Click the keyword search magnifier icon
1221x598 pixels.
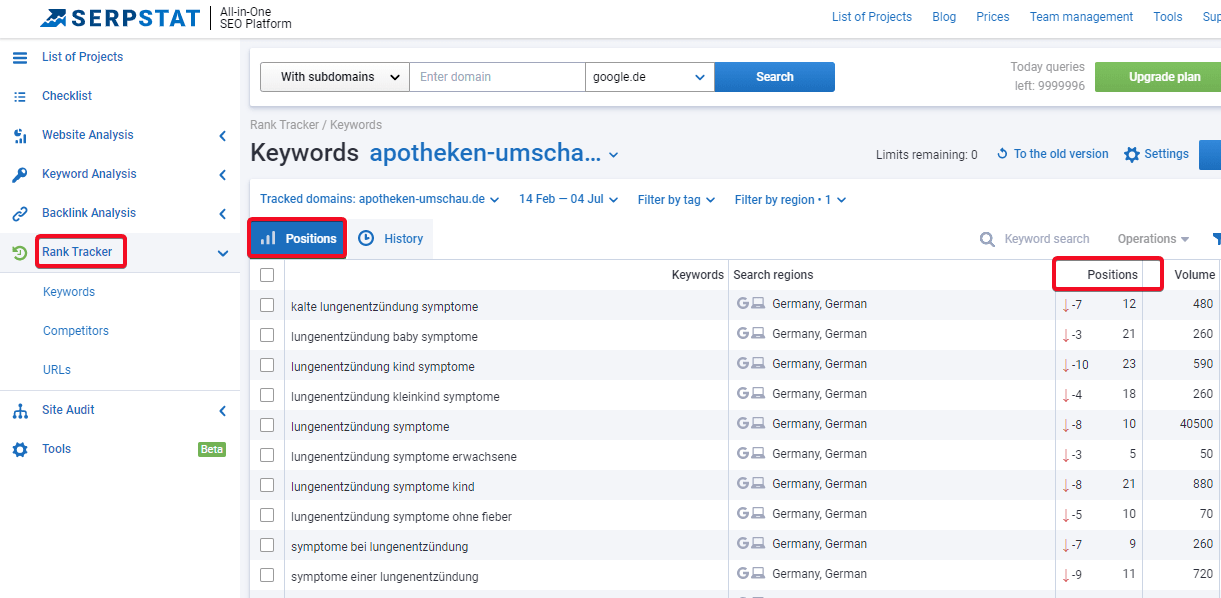click(x=987, y=239)
